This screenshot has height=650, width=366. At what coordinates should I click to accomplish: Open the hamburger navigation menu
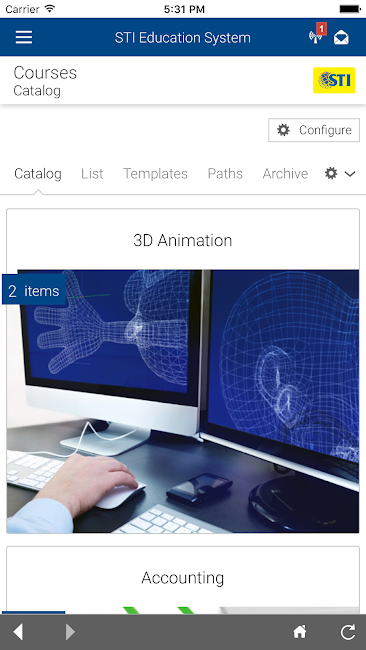click(x=24, y=38)
